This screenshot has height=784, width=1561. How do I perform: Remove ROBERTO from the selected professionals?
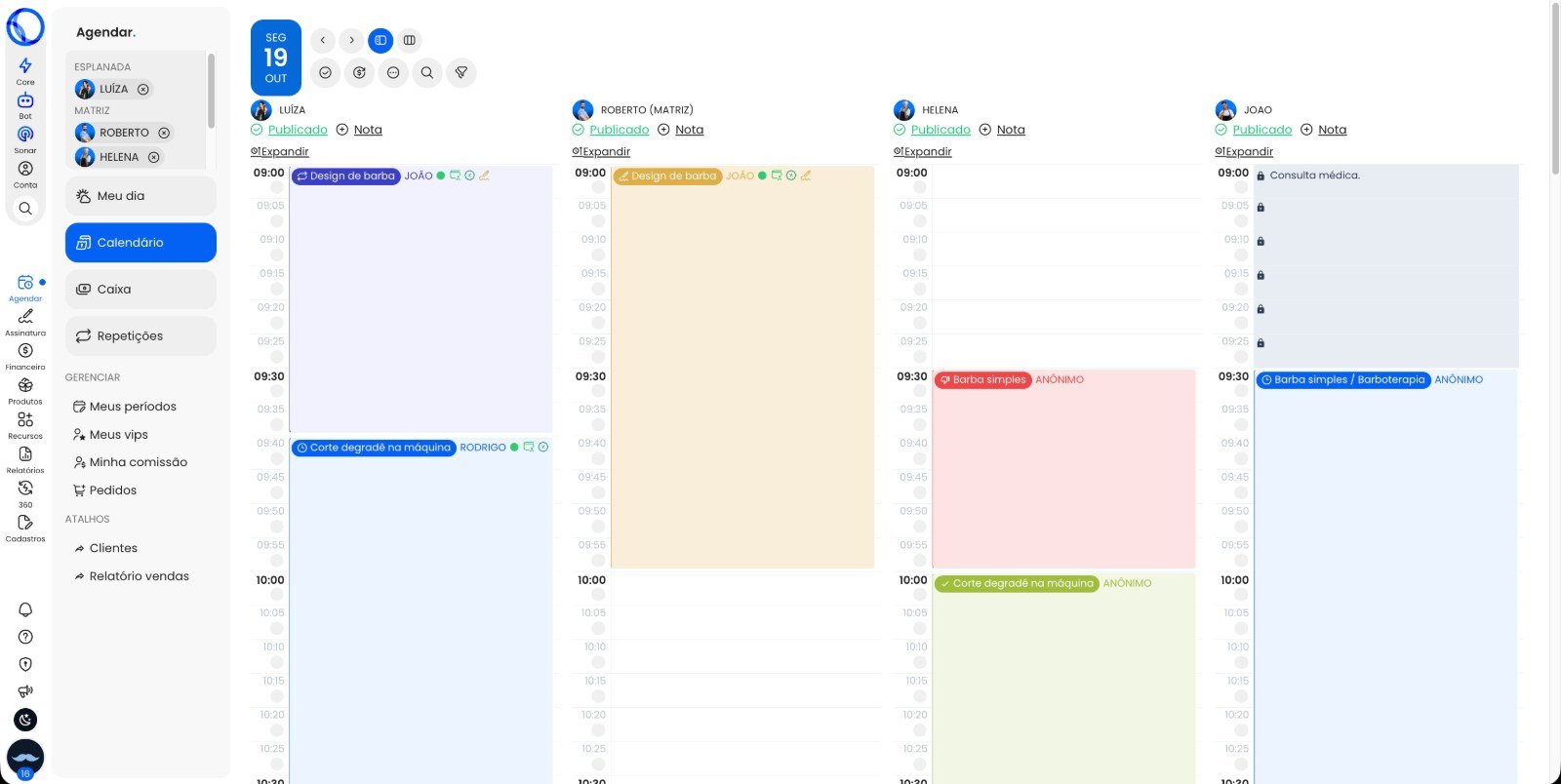click(164, 133)
